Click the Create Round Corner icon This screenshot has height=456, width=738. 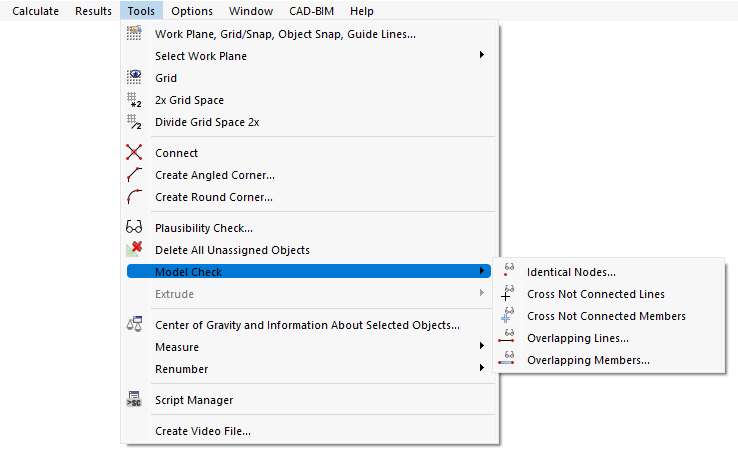pos(134,197)
